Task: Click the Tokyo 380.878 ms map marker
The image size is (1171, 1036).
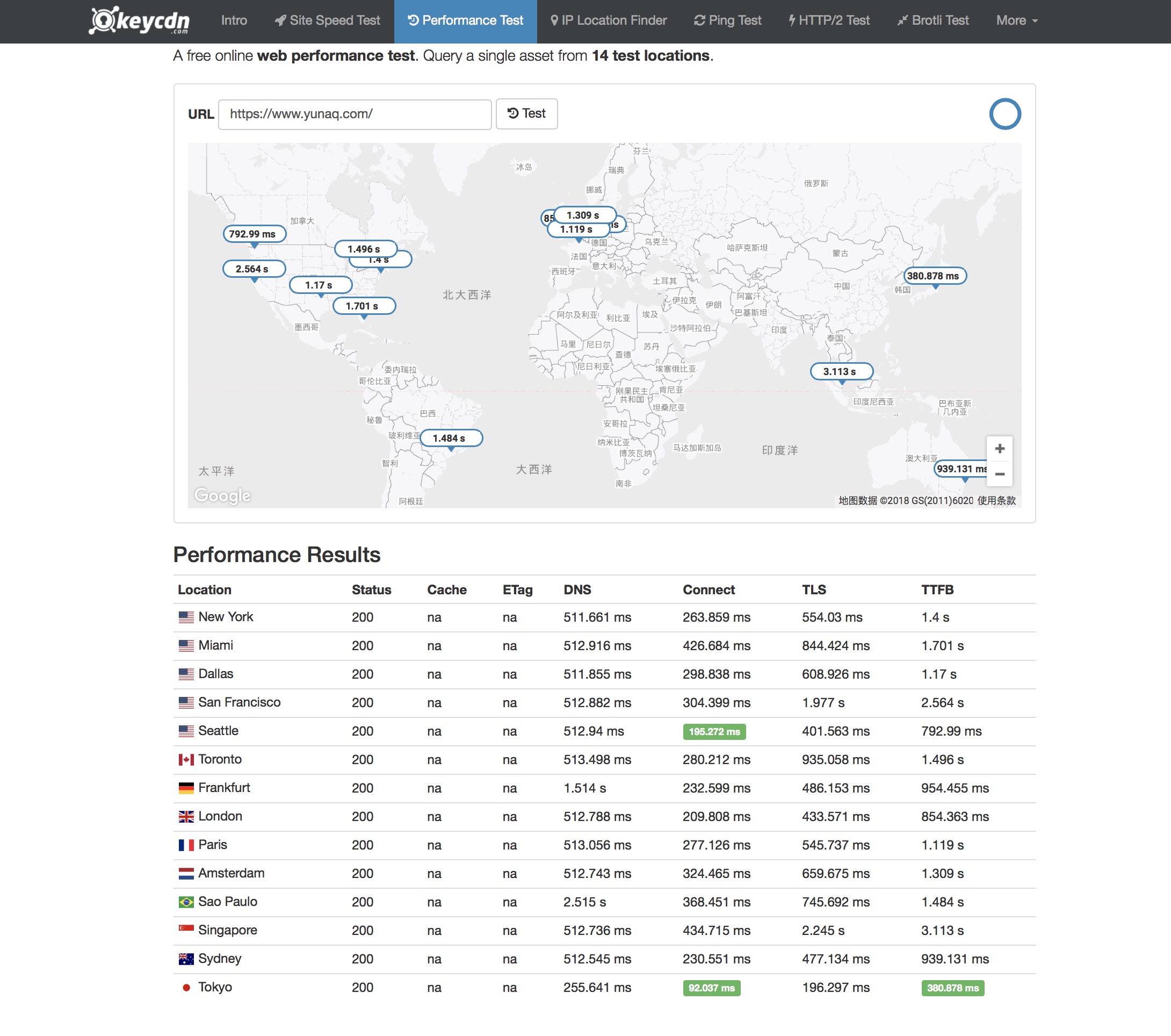Action: click(935, 276)
